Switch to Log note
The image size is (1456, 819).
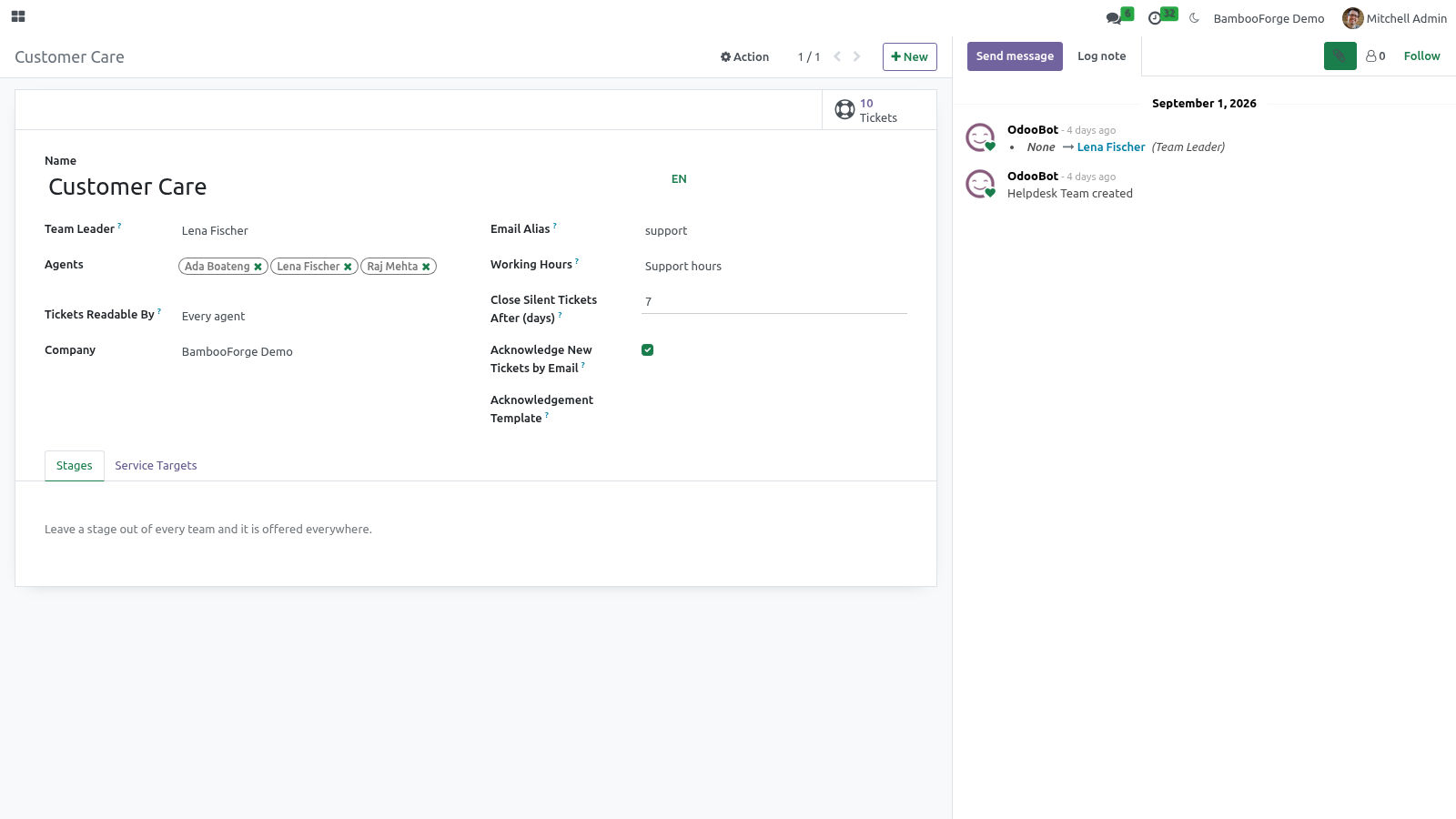click(1101, 56)
